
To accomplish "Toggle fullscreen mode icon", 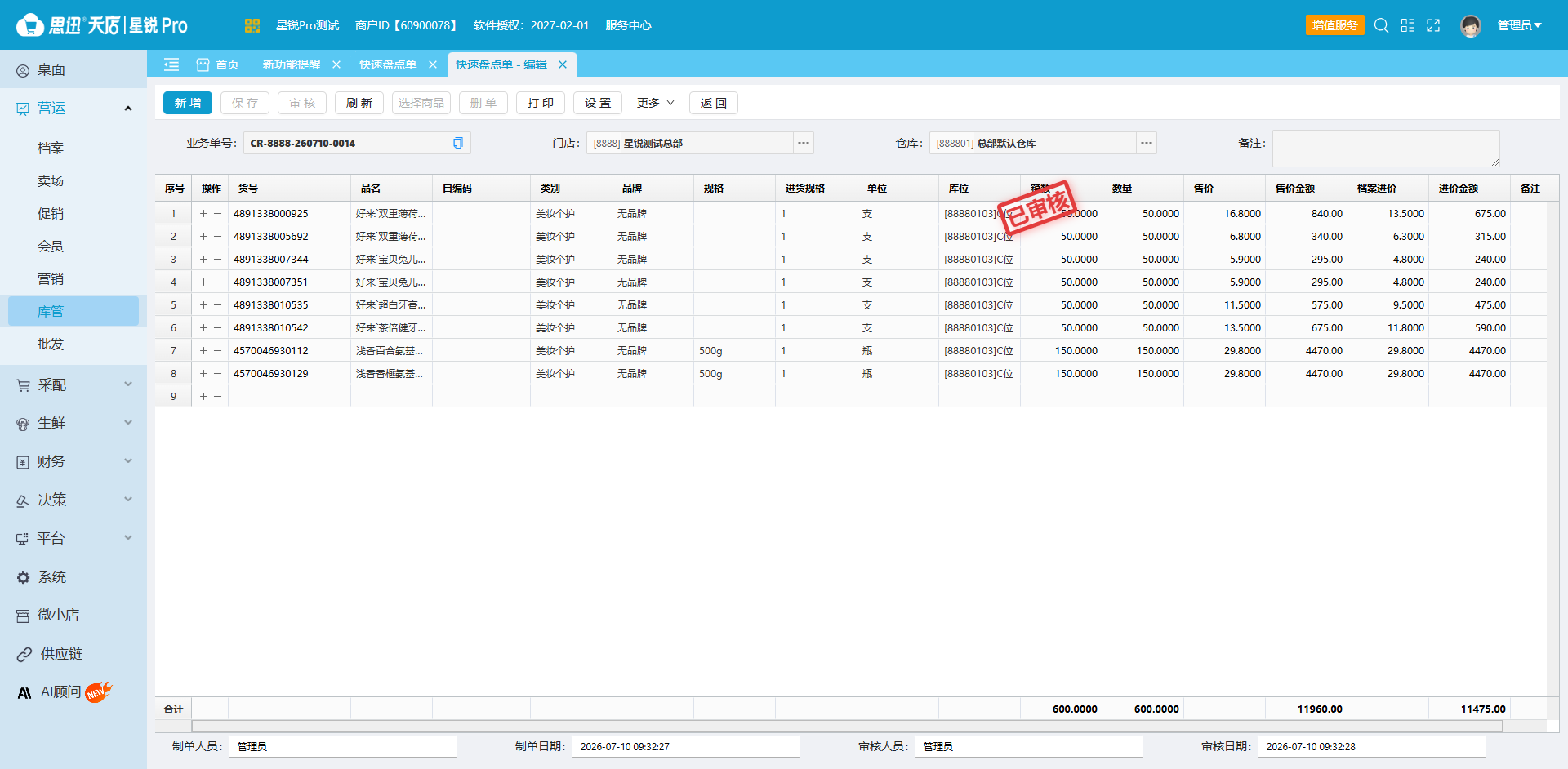I will [1433, 25].
